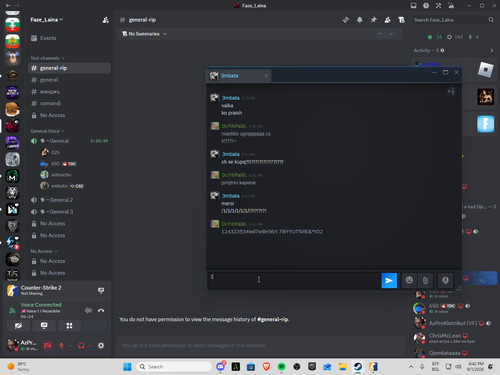Open emoticon picker in Steam chat
The height and width of the screenshot is (375, 500).
tap(409, 280)
